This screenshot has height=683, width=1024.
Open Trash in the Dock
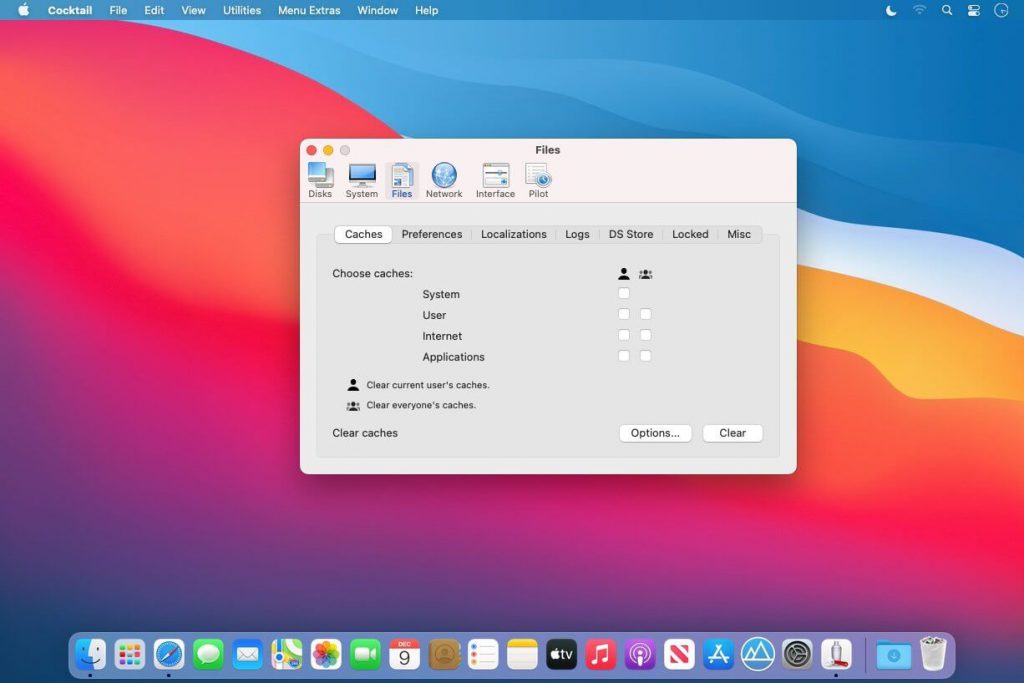click(x=933, y=654)
